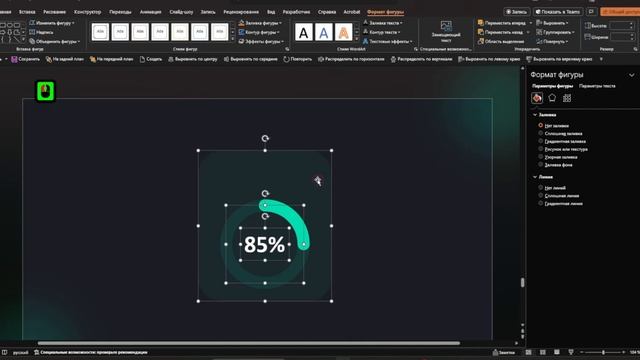This screenshot has height=360, width=640.
Task: Open the Переходы ribbon tab
Action: pyautogui.click(x=120, y=12)
